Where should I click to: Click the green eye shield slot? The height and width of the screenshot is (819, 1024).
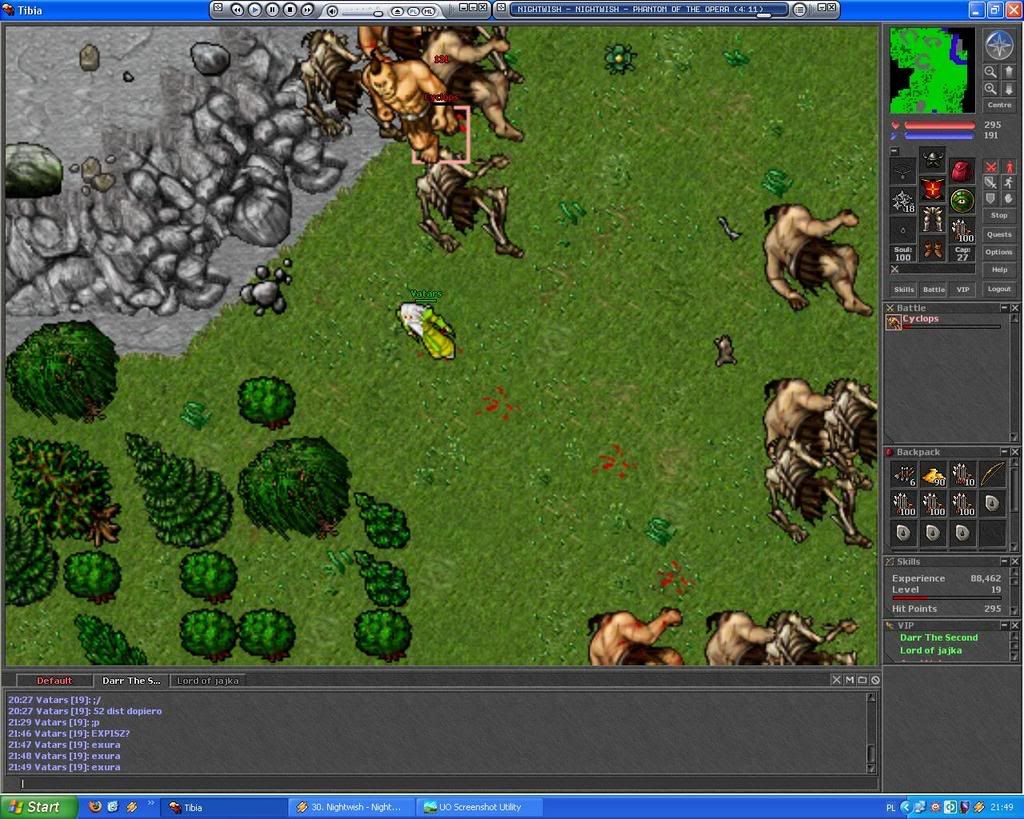coord(962,201)
